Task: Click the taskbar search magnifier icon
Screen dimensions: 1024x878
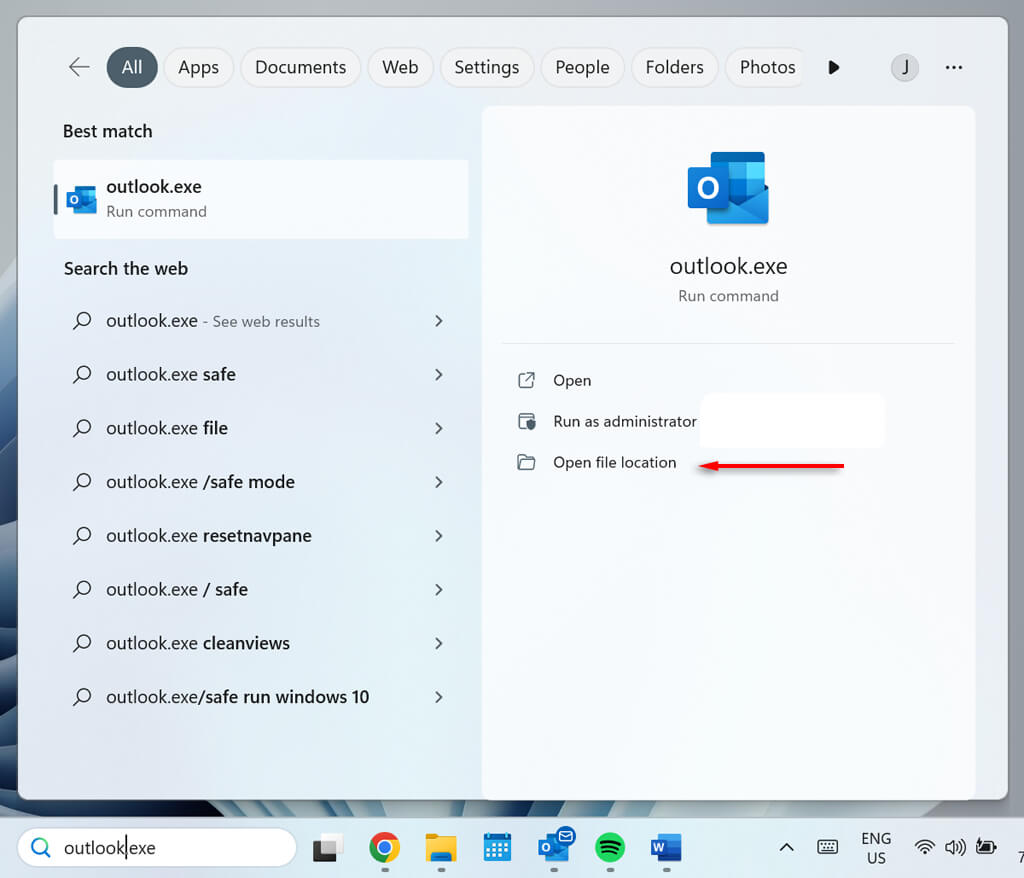Action: (x=40, y=847)
